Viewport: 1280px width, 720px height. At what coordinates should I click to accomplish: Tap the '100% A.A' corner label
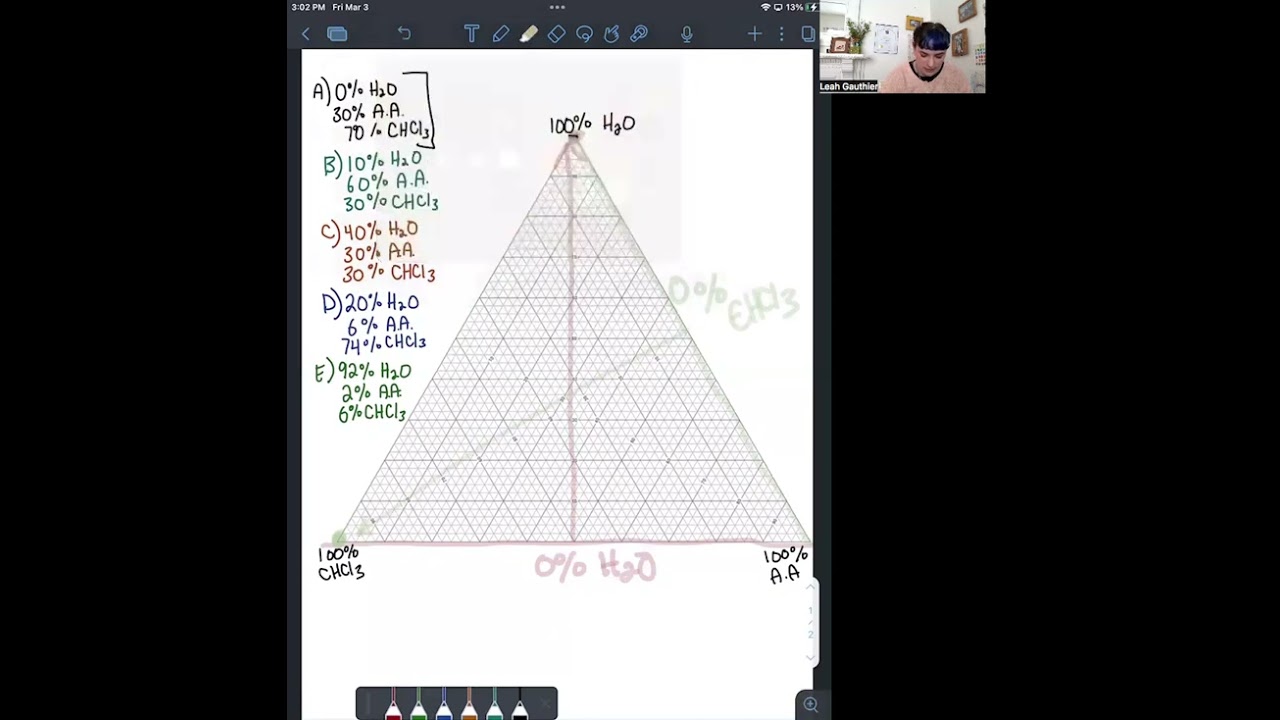click(786, 565)
